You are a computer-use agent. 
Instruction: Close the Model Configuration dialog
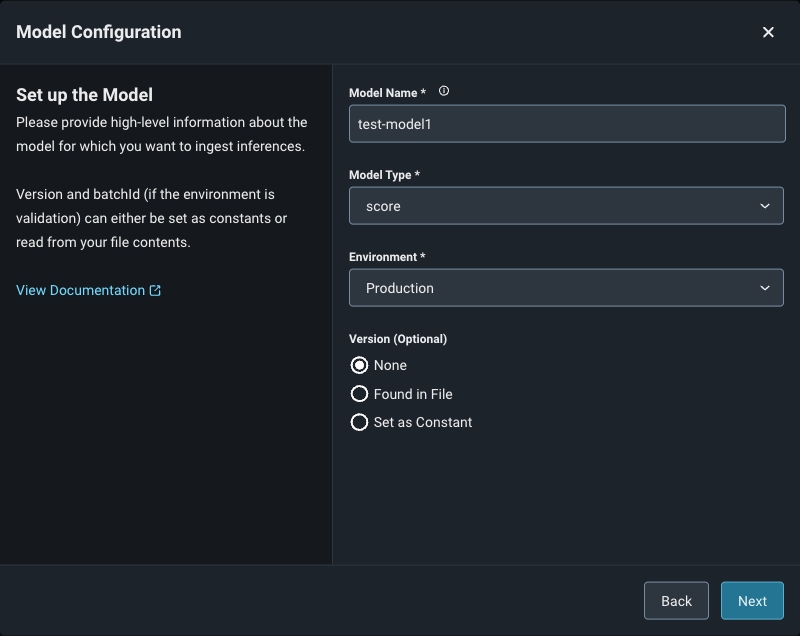[768, 32]
